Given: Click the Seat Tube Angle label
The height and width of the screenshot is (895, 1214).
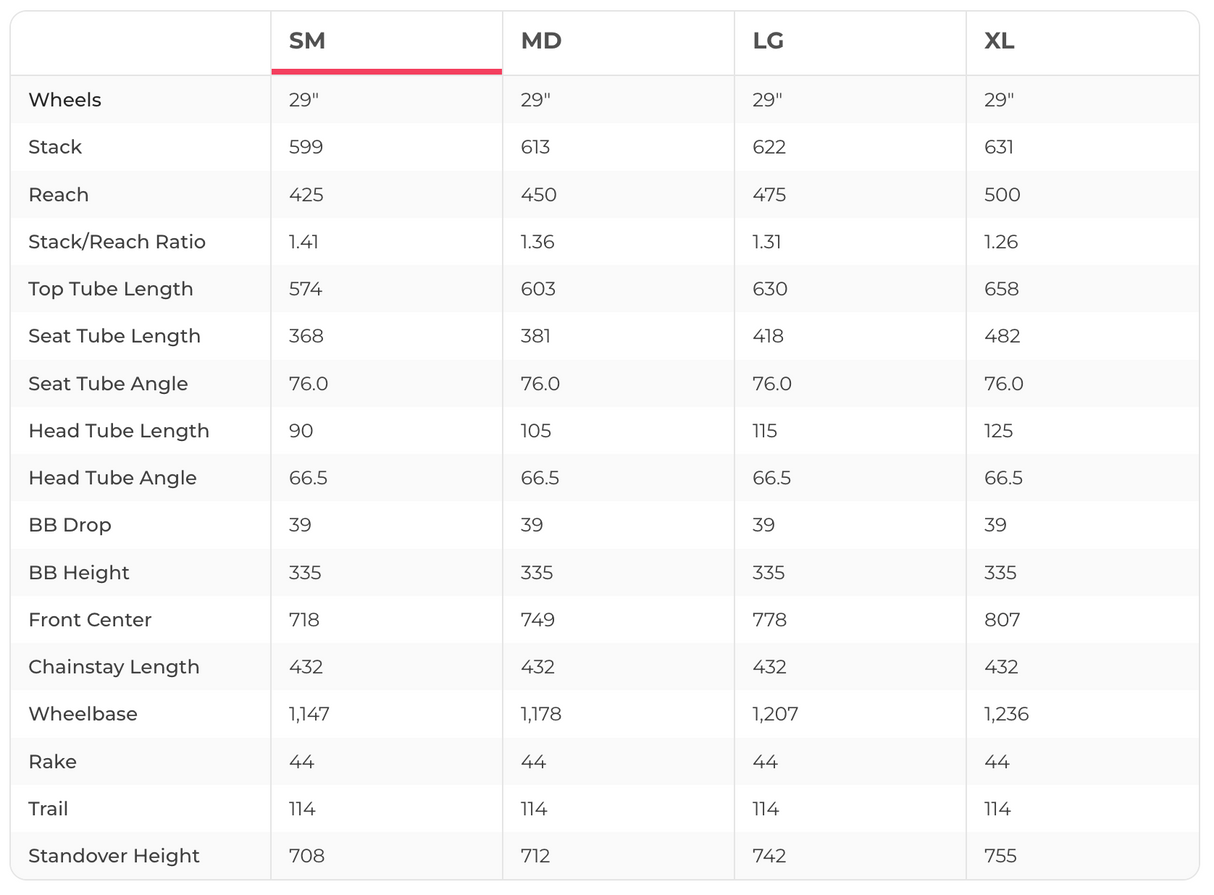Looking at the screenshot, I should point(108,384).
